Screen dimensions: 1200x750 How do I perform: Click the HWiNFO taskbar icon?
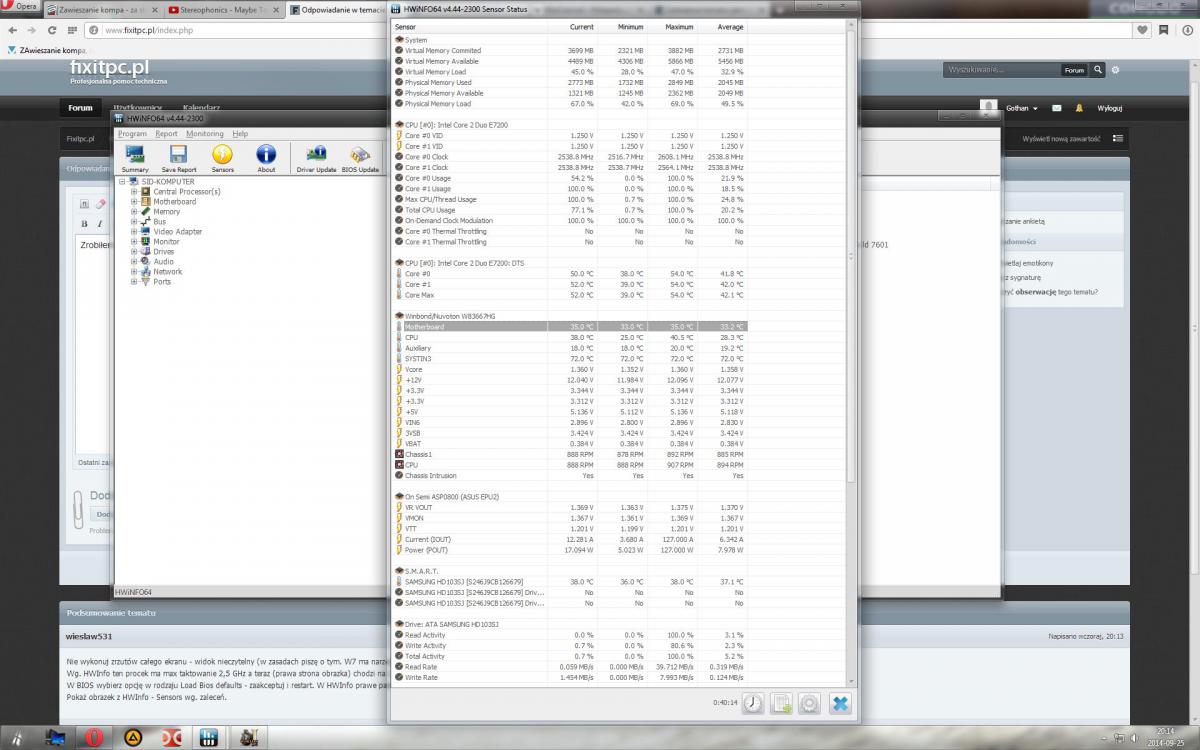click(208, 737)
